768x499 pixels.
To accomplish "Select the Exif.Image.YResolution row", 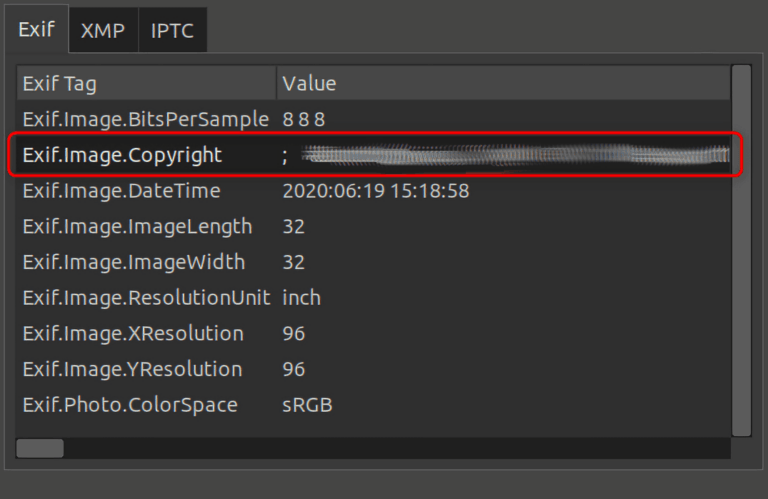I will pyautogui.click(x=133, y=370).
